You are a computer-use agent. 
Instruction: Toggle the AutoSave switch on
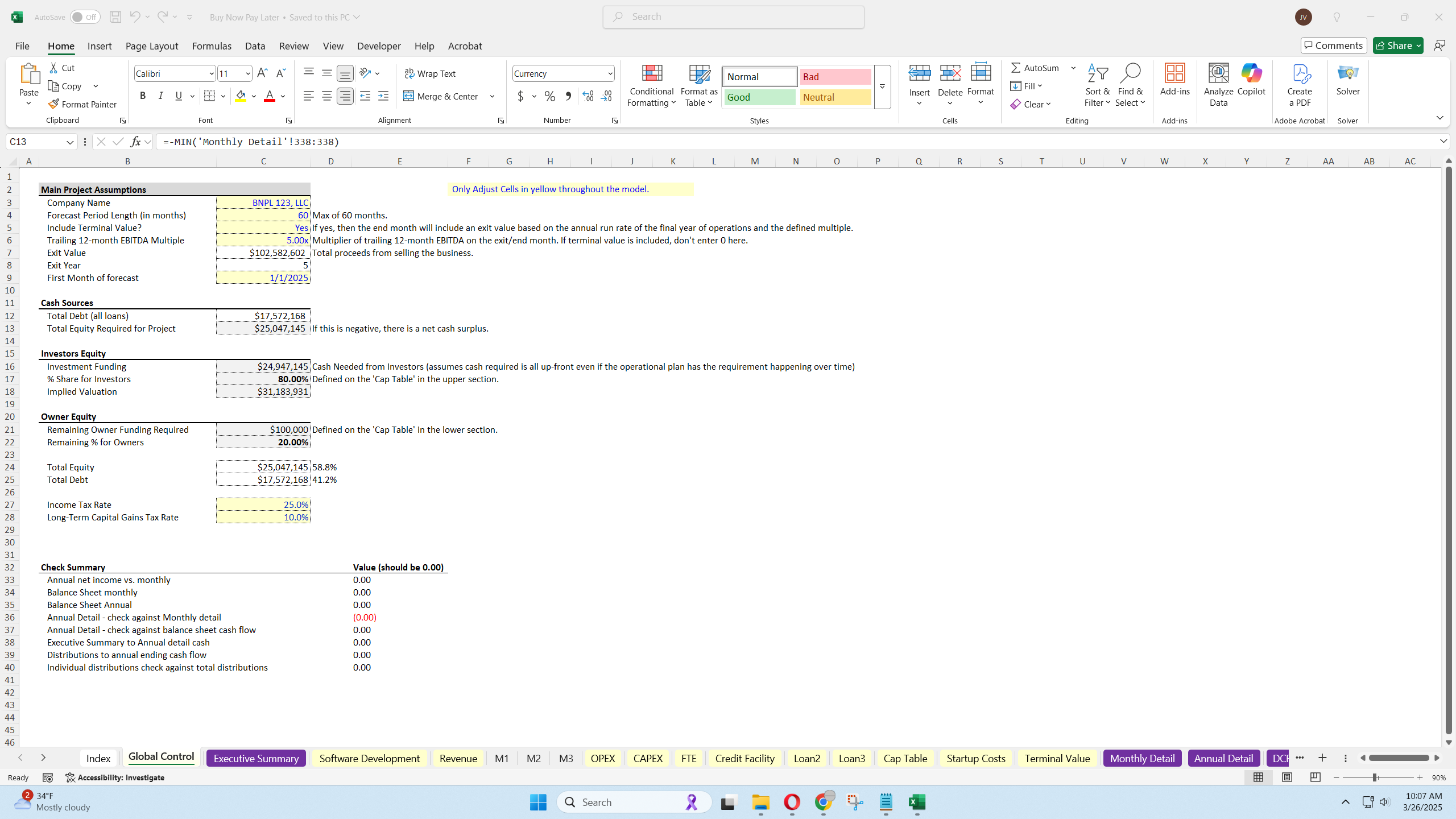point(85,17)
